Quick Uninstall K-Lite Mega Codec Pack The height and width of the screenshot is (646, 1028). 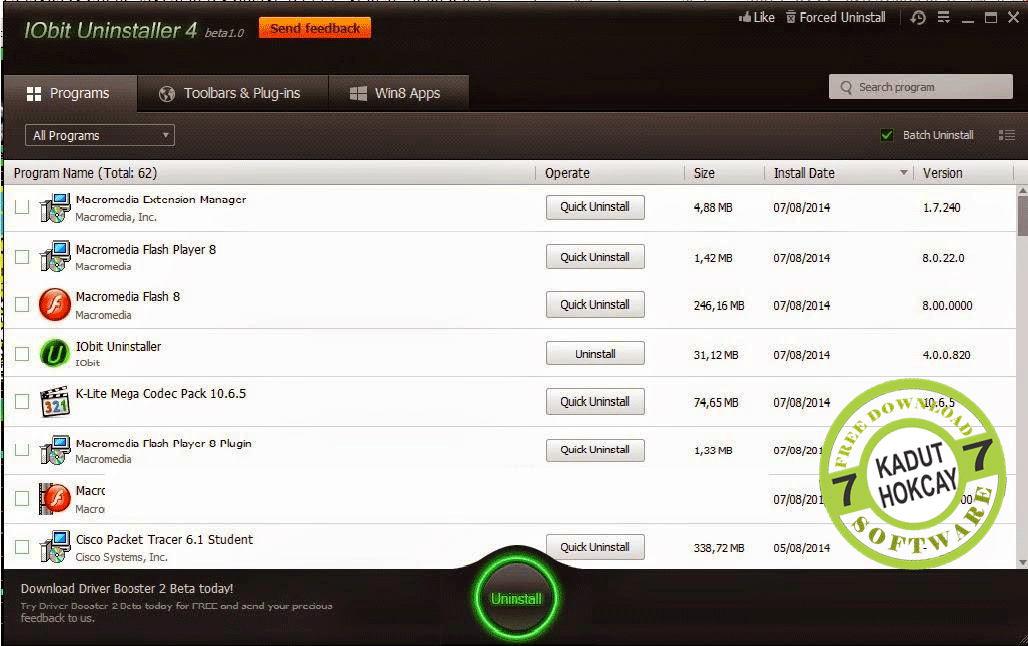pyautogui.click(x=595, y=401)
